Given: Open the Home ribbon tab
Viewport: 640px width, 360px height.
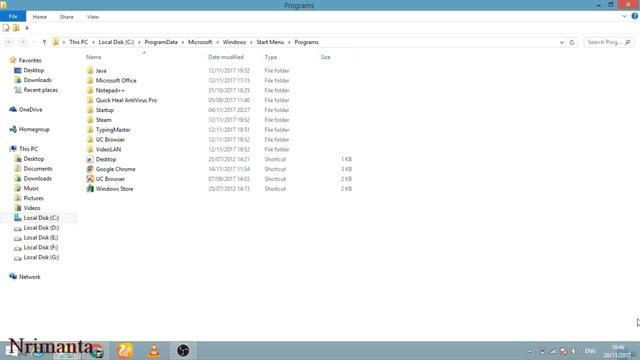Looking at the screenshot, I should point(40,17).
